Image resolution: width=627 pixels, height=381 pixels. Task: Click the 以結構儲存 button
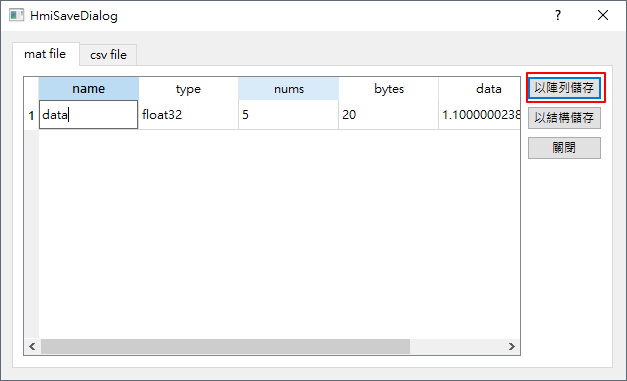pos(564,118)
